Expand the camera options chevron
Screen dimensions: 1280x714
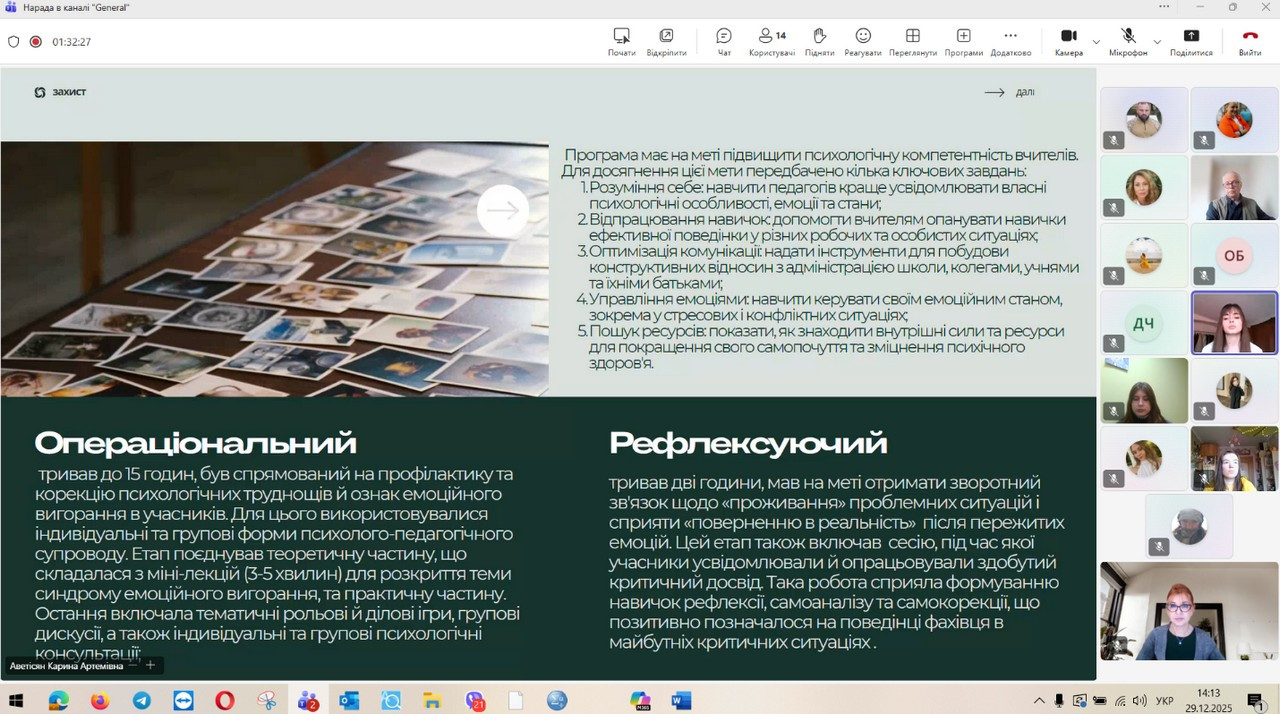tap(1096, 42)
